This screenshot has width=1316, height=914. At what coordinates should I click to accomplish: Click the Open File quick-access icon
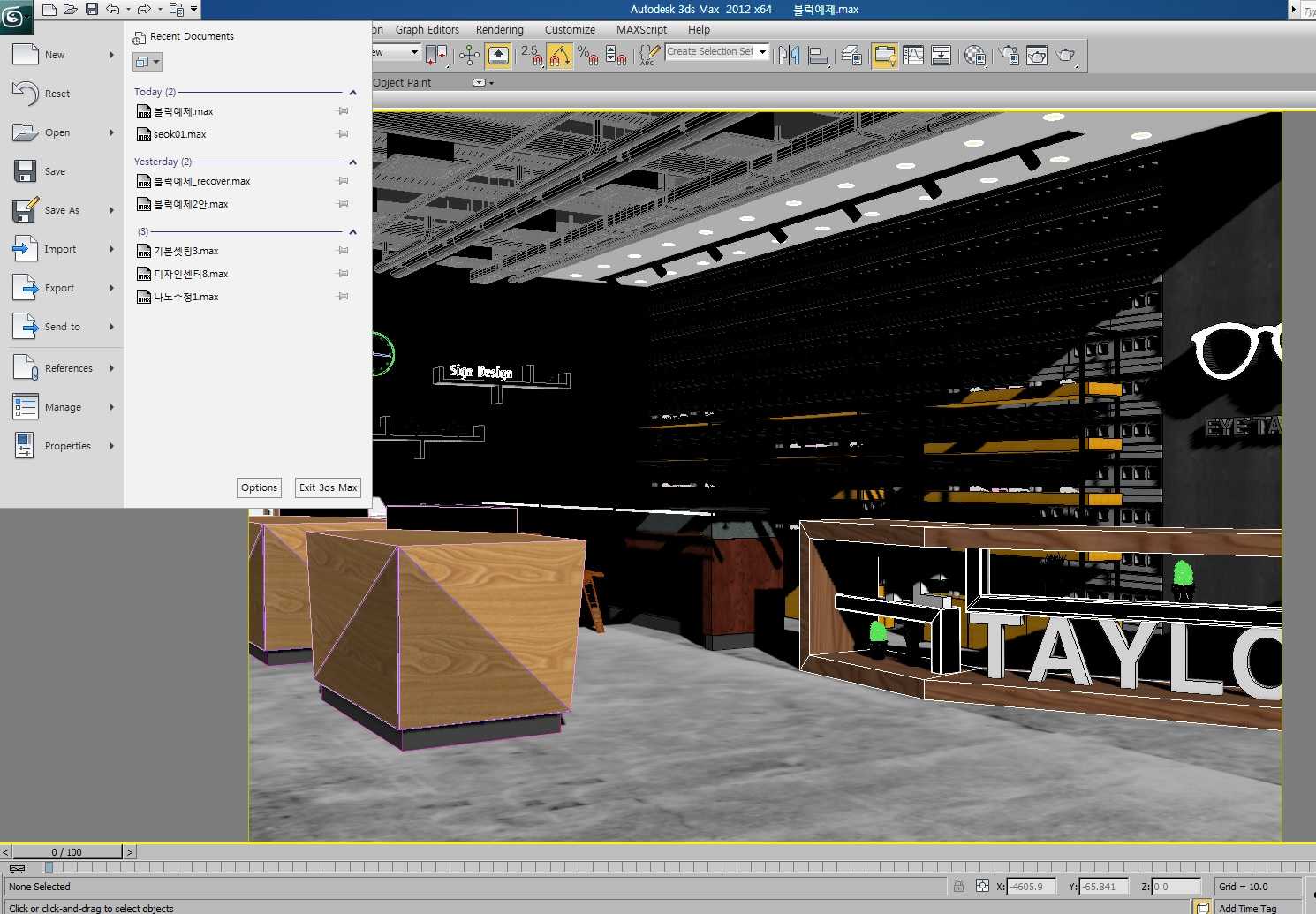click(x=71, y=10)
